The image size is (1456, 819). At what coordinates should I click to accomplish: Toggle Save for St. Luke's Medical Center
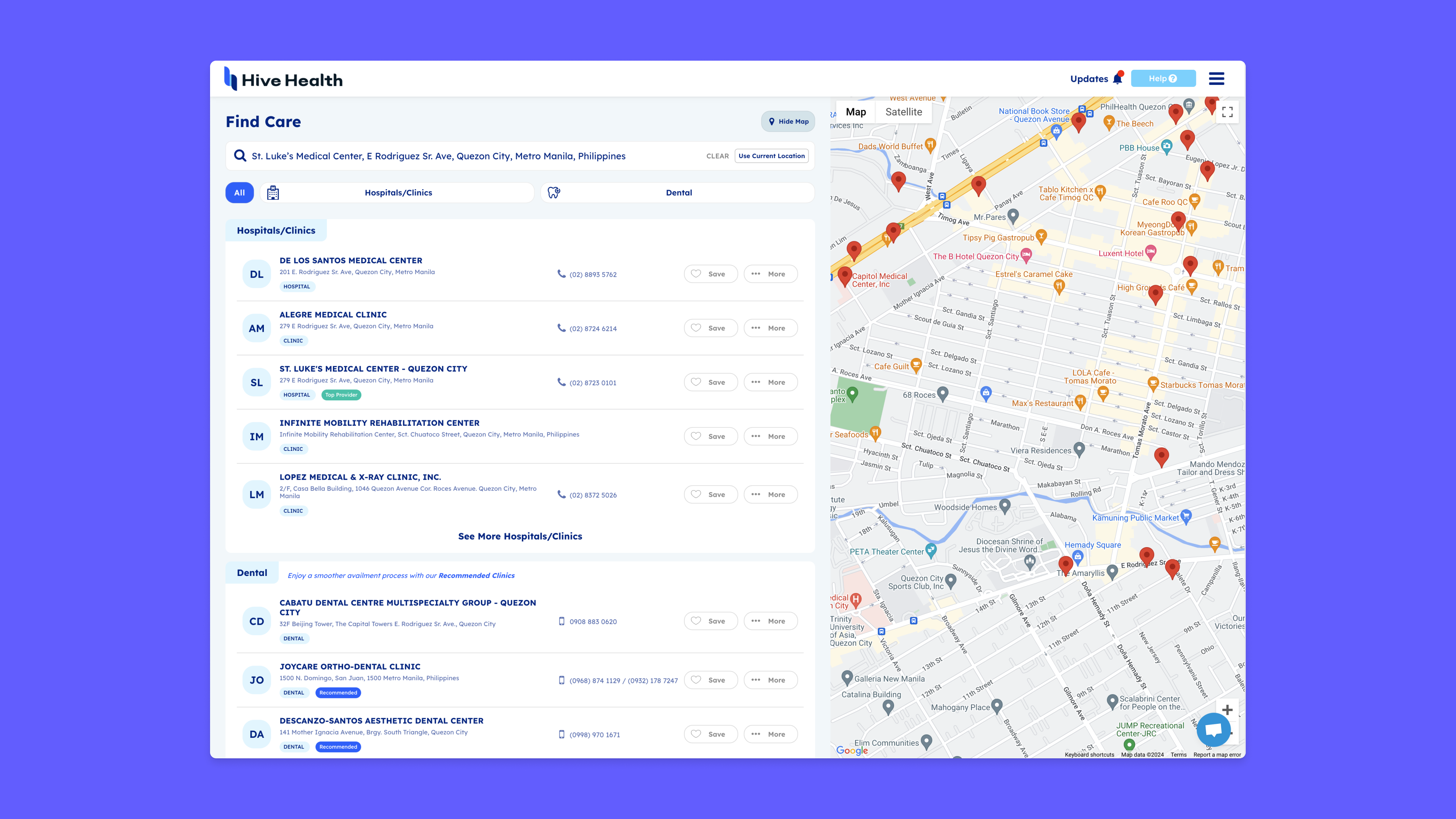[x=711, y=382]
